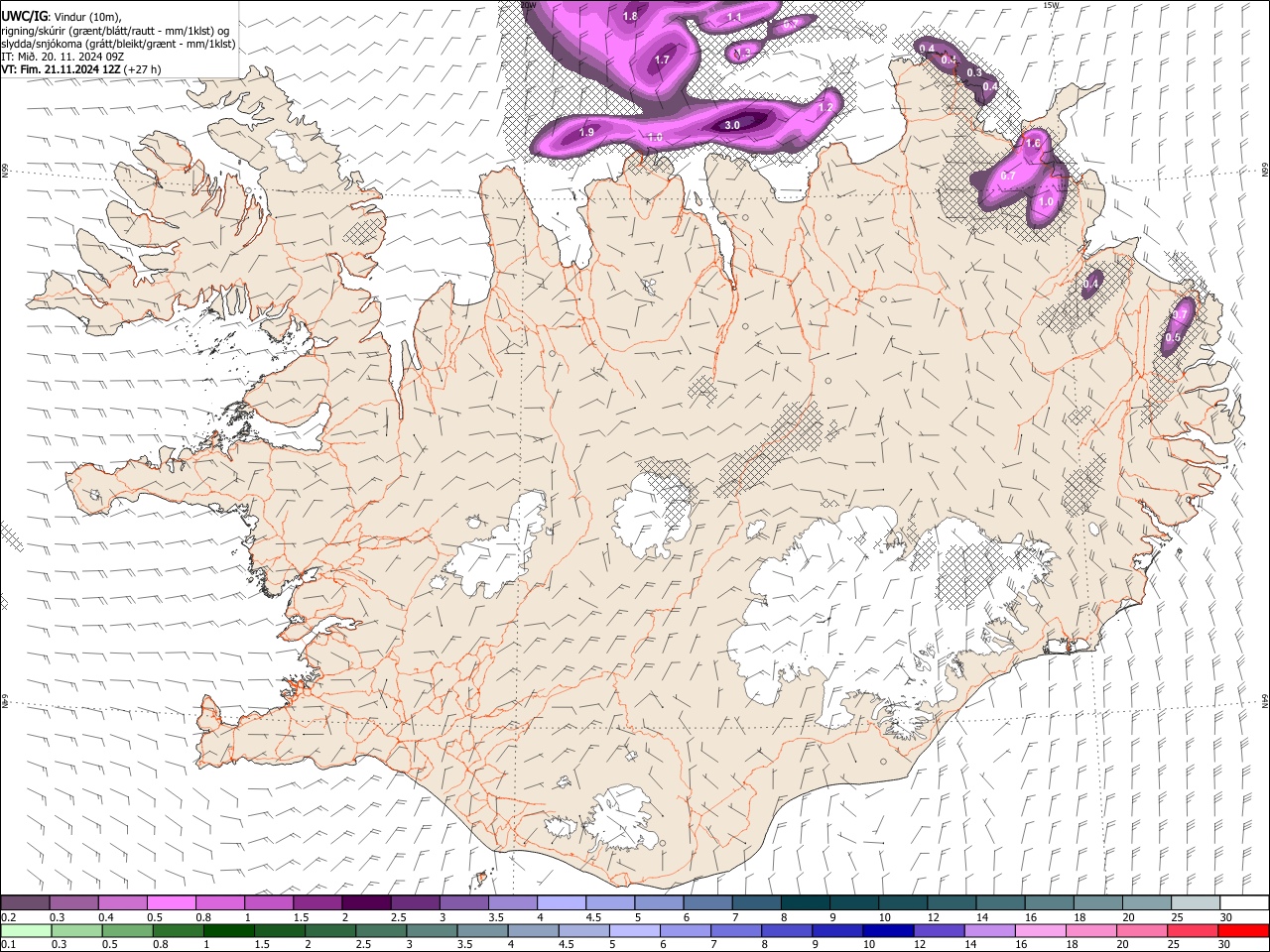
Task: Click the 1.7 precipitation value on the map
Action: tap(662, 59)
